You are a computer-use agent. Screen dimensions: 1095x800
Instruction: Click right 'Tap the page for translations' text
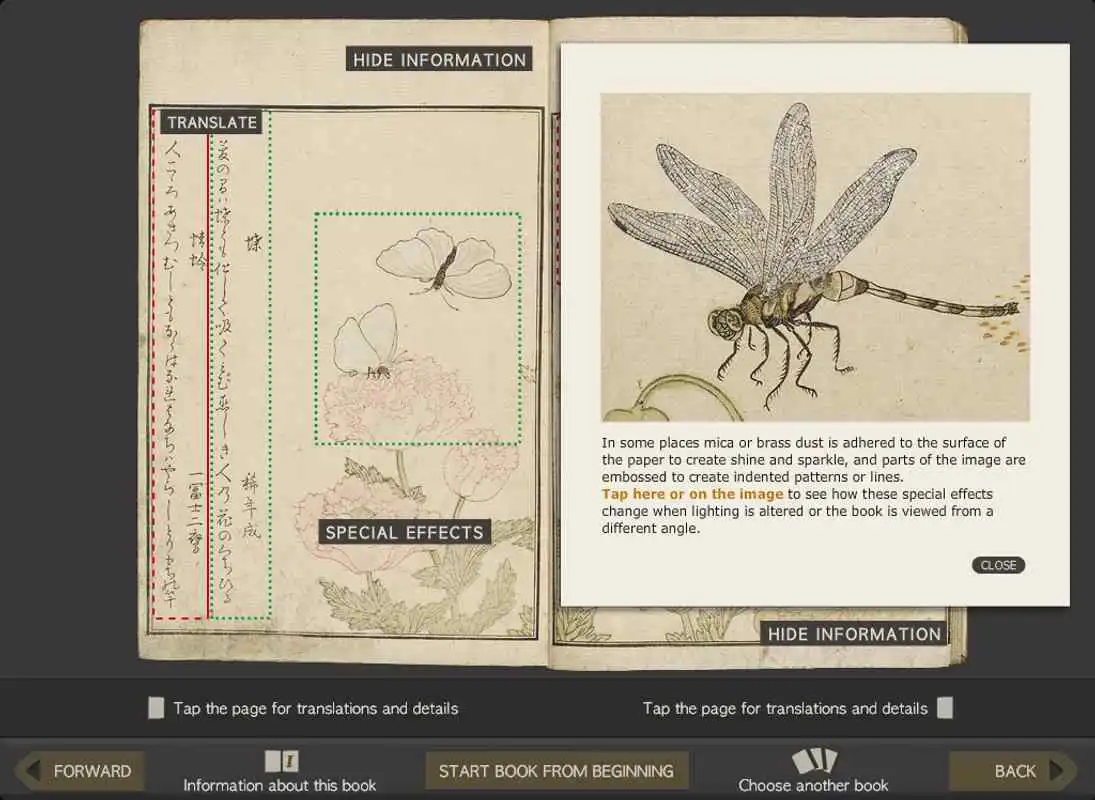(x=785, y=709)
